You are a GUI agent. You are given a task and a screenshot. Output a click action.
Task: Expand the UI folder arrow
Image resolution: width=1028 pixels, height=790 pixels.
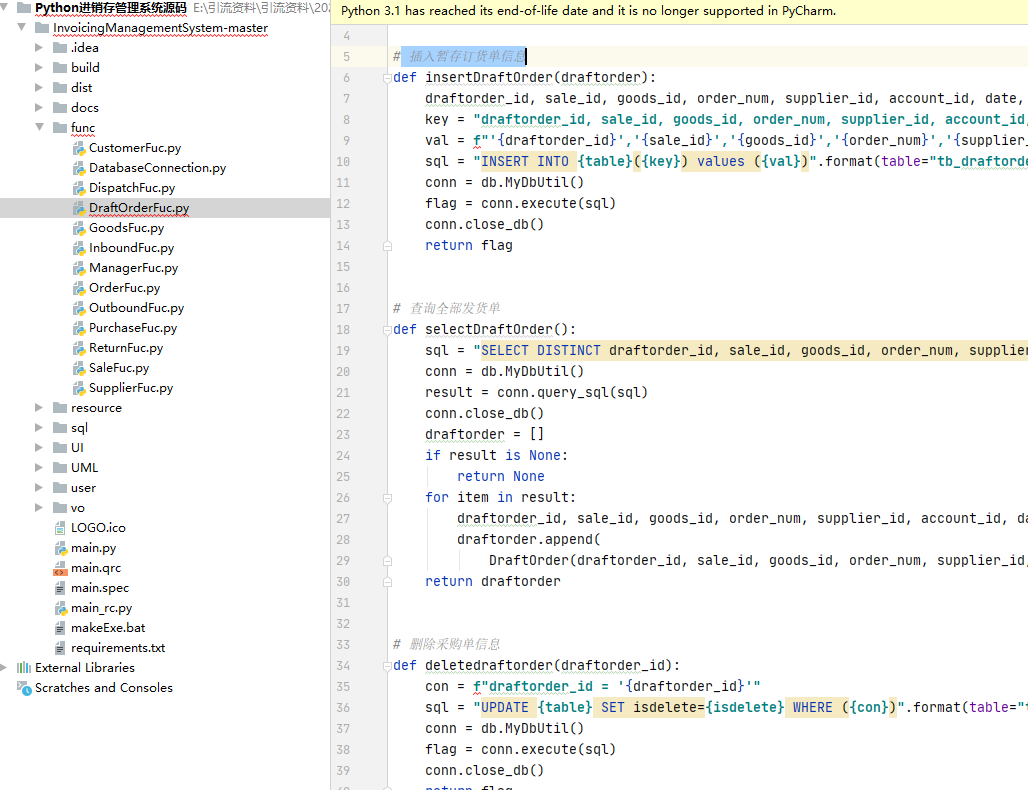click(39, 448)
